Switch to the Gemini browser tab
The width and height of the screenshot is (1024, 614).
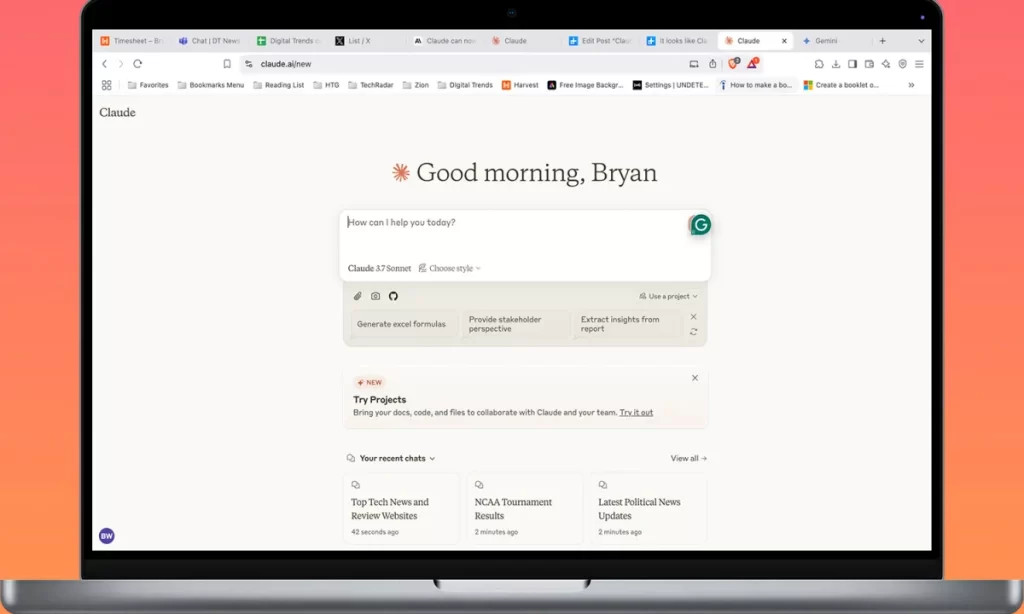[825, 41]
